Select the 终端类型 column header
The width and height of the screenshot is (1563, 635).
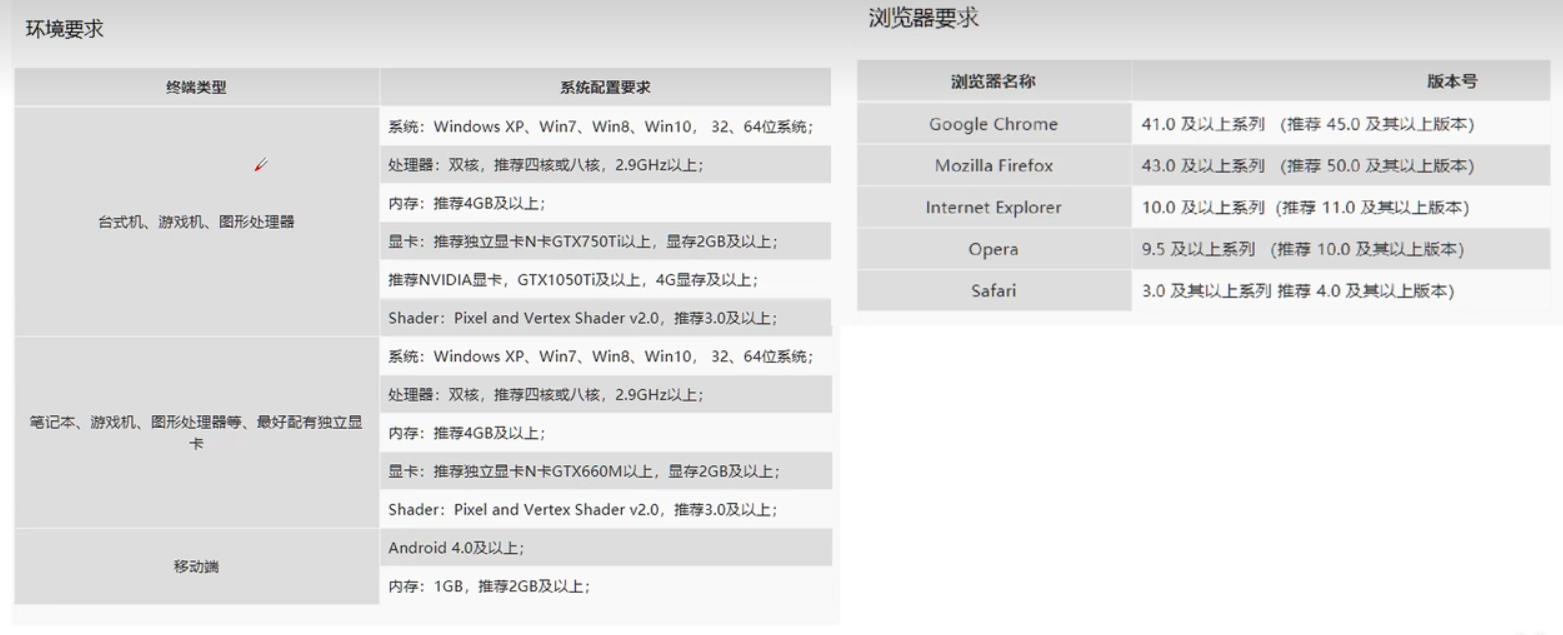[x=196, y=87]
